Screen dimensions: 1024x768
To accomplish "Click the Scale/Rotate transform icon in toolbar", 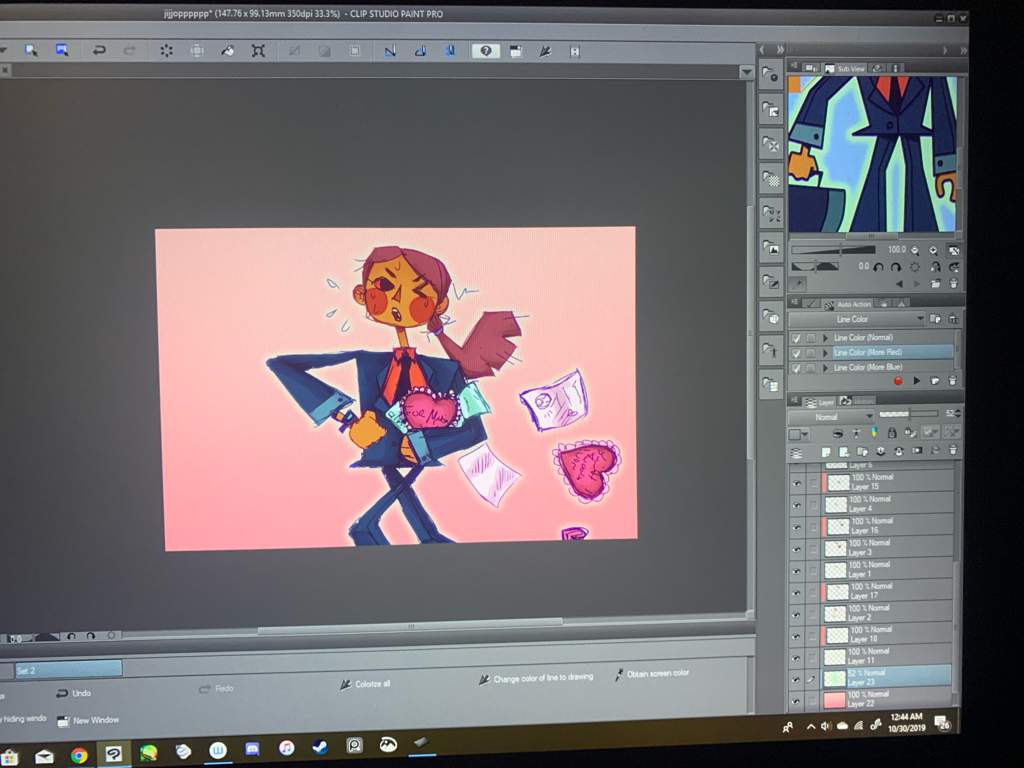I will pyautogui.click(x=259, y=51).
